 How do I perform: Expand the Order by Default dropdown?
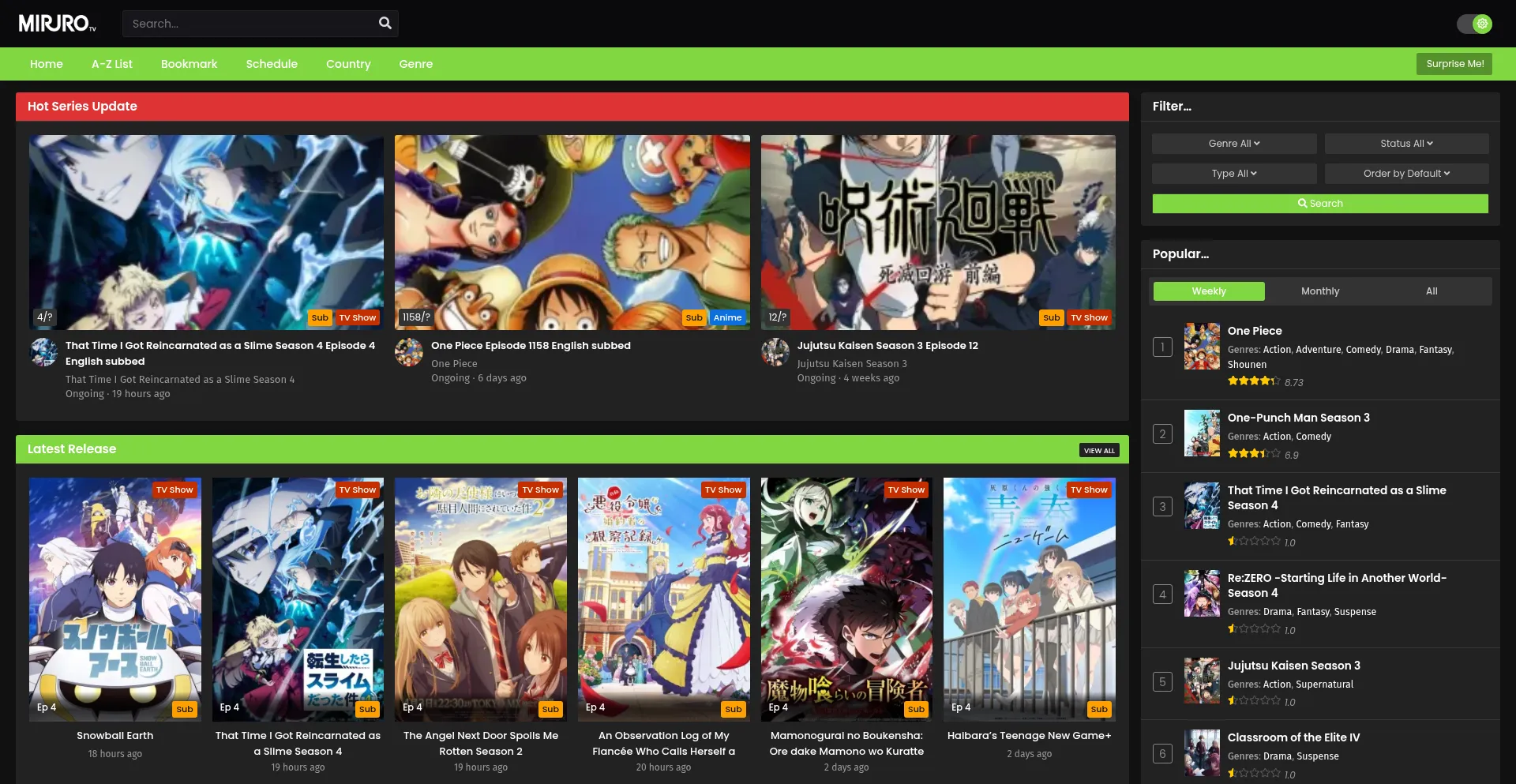tap(1407, 174)
